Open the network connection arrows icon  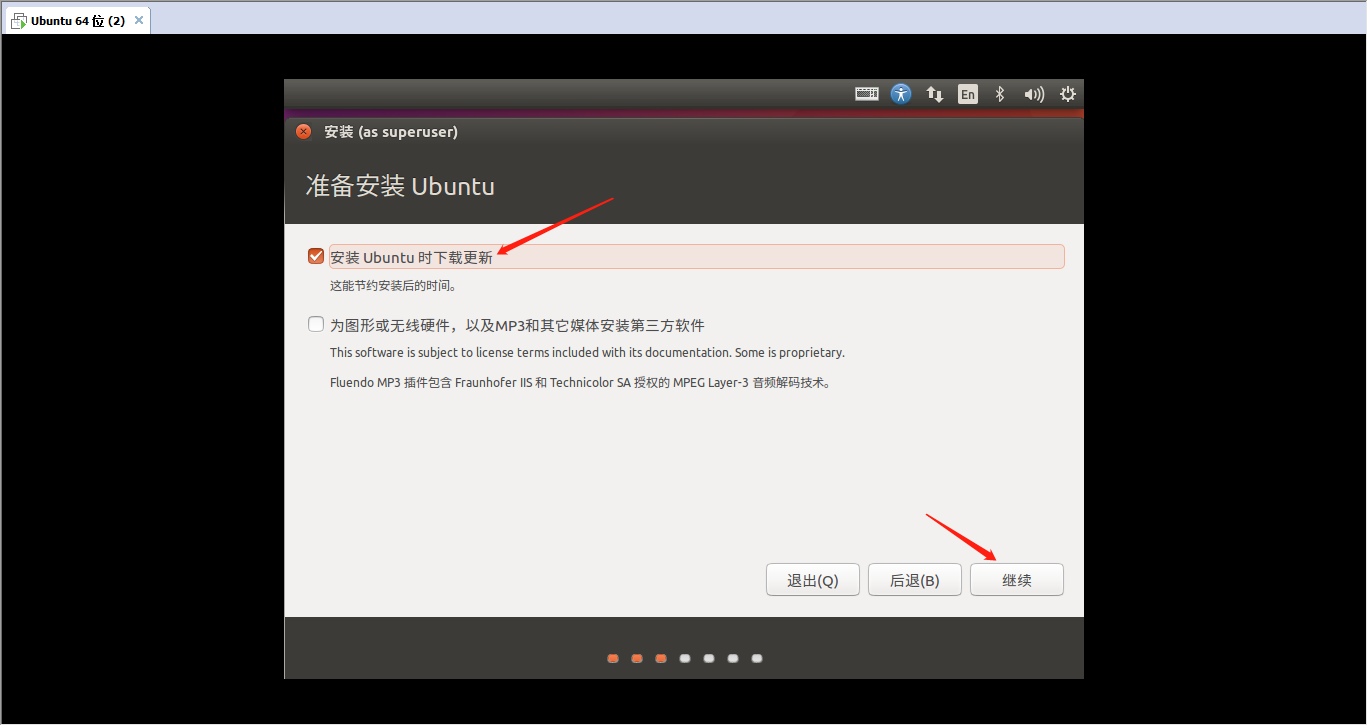[935, 94]
